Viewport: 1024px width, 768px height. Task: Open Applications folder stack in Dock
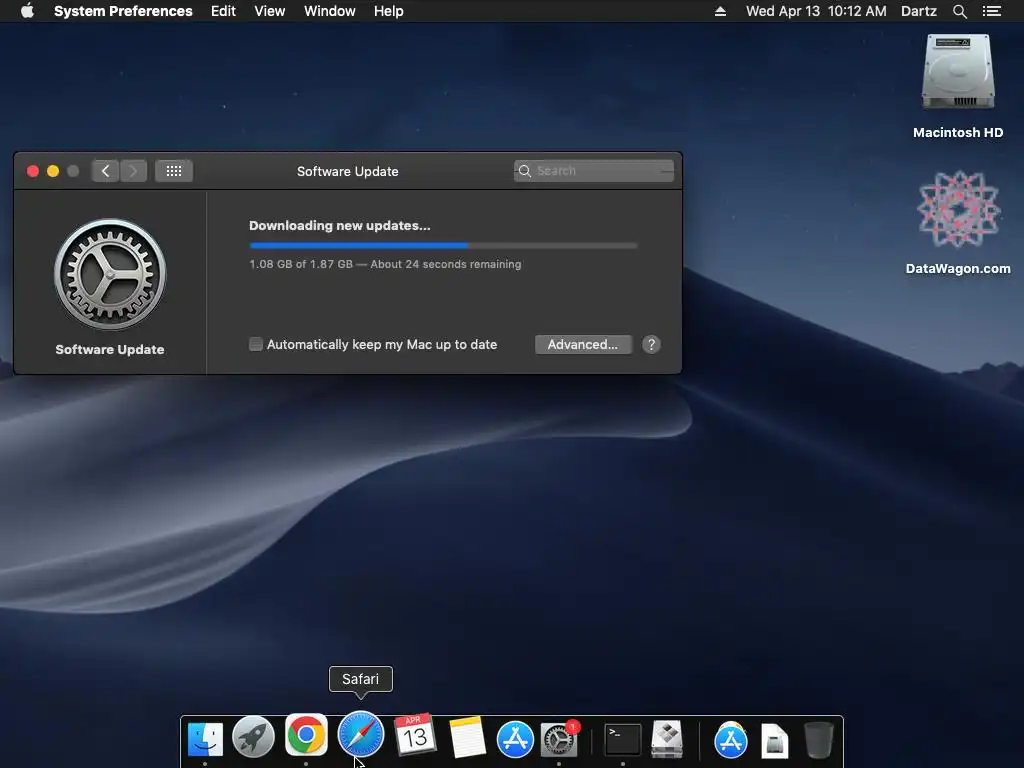click(x=731, y=741)
